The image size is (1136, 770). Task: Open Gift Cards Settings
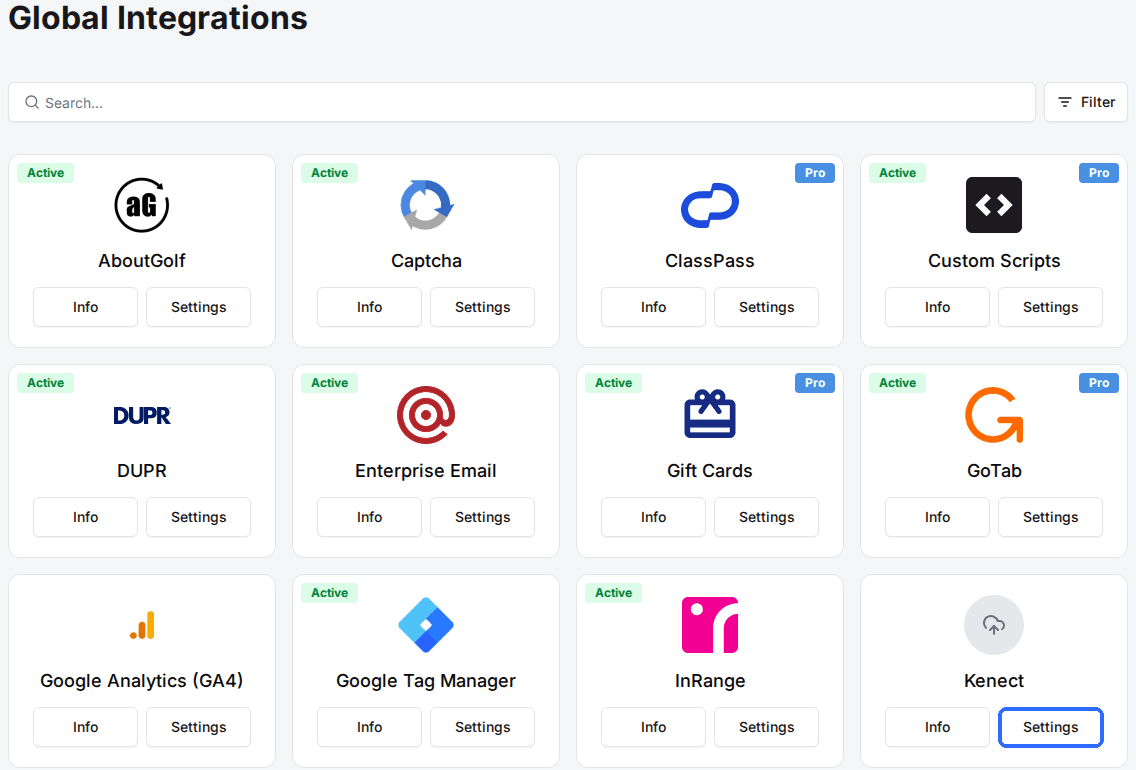pos(767,517)
